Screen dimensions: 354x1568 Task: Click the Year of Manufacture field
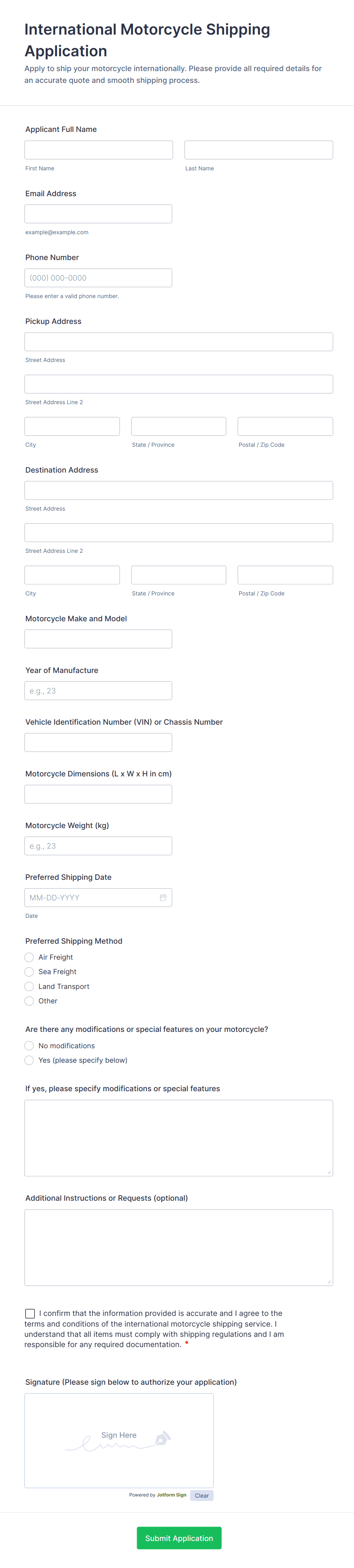(x=98, y=690)
